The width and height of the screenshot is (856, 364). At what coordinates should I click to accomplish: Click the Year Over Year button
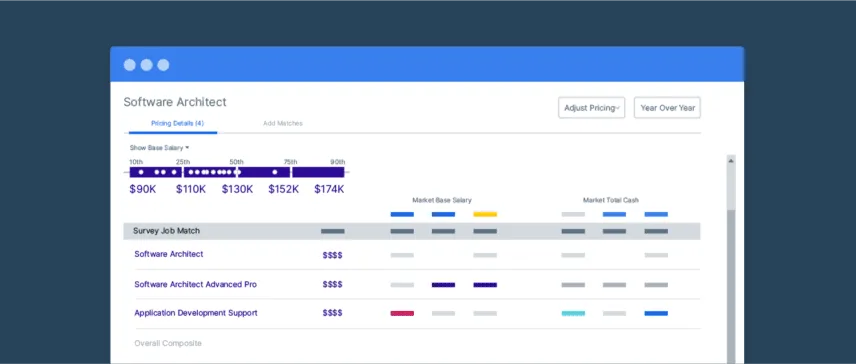tap(667, 108)
